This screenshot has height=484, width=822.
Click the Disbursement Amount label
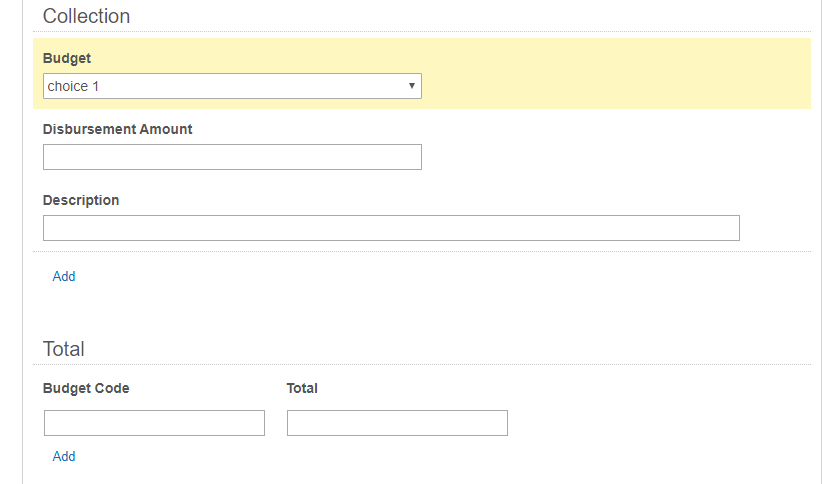pos(117,129)
